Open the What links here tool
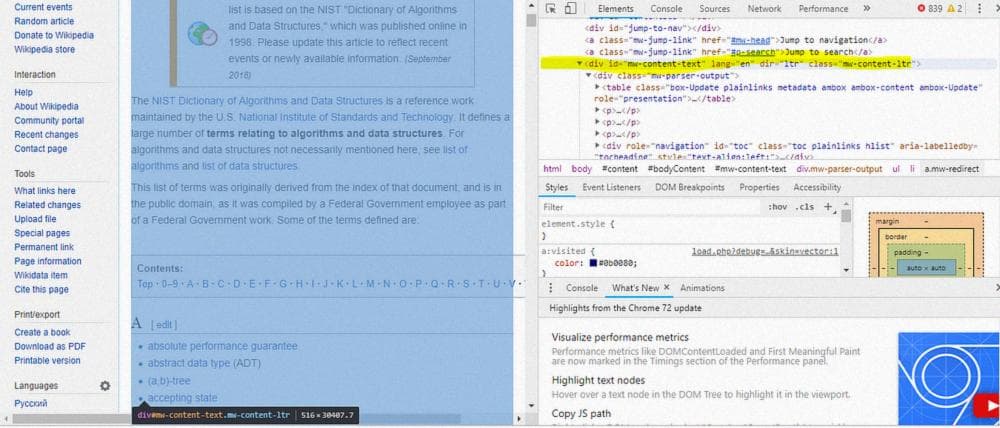1000x428 pixels. [x=45, y=191]
